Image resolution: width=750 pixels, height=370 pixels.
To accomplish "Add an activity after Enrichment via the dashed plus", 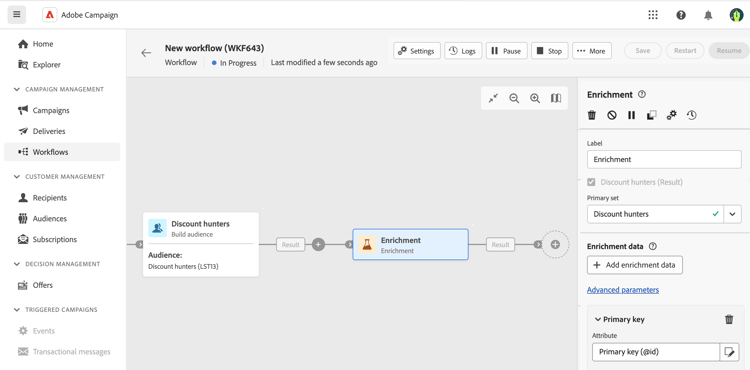I will coord(555,244).
